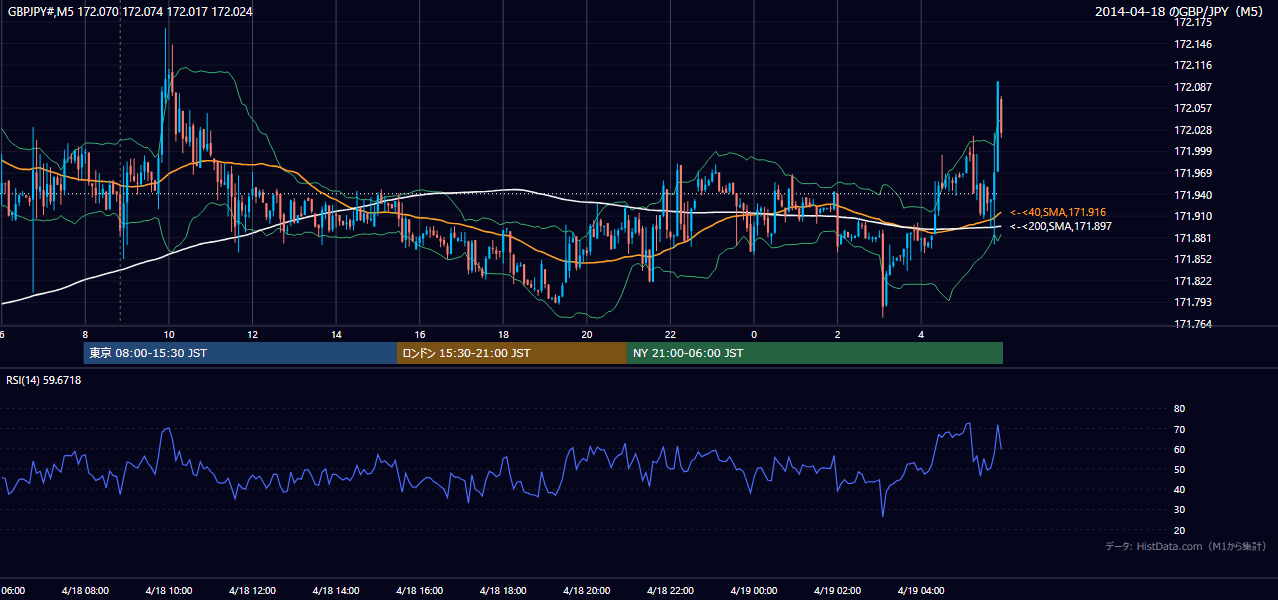Click bottom date label 4/19 00:00

(754, 591)
